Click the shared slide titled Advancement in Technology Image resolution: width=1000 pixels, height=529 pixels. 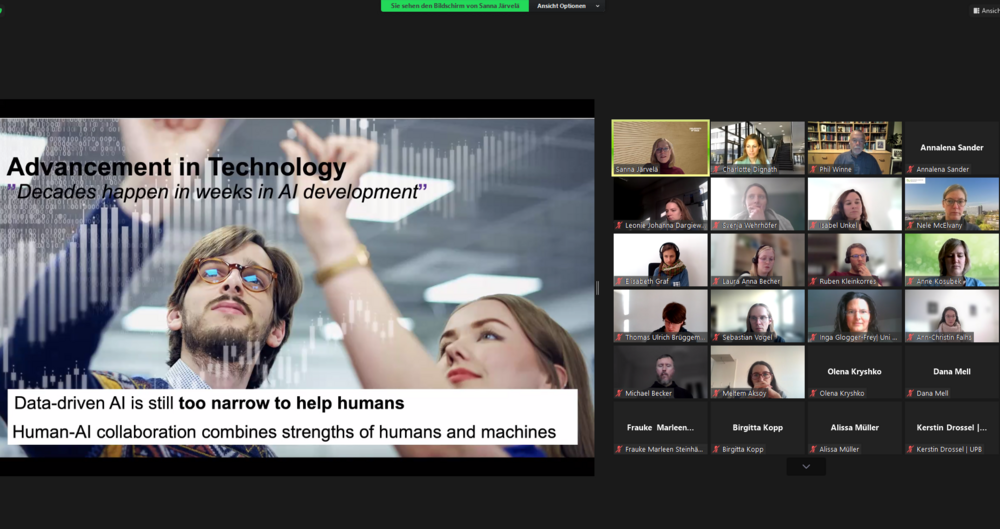297,288
